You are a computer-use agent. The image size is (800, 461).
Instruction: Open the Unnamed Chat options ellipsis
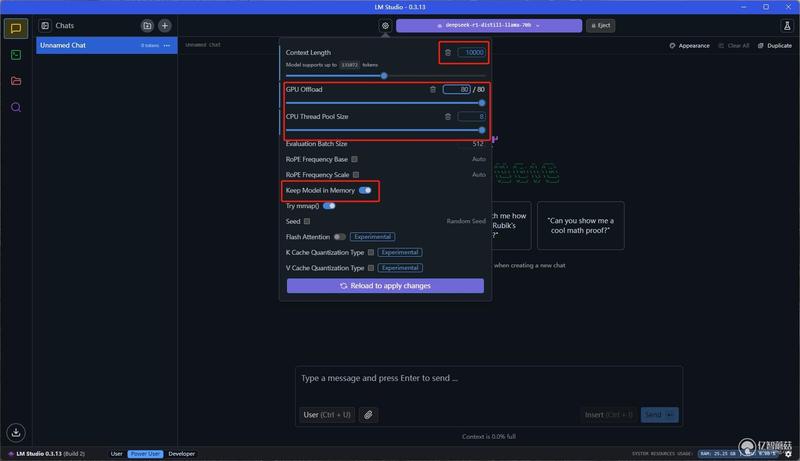click(167, 45)
